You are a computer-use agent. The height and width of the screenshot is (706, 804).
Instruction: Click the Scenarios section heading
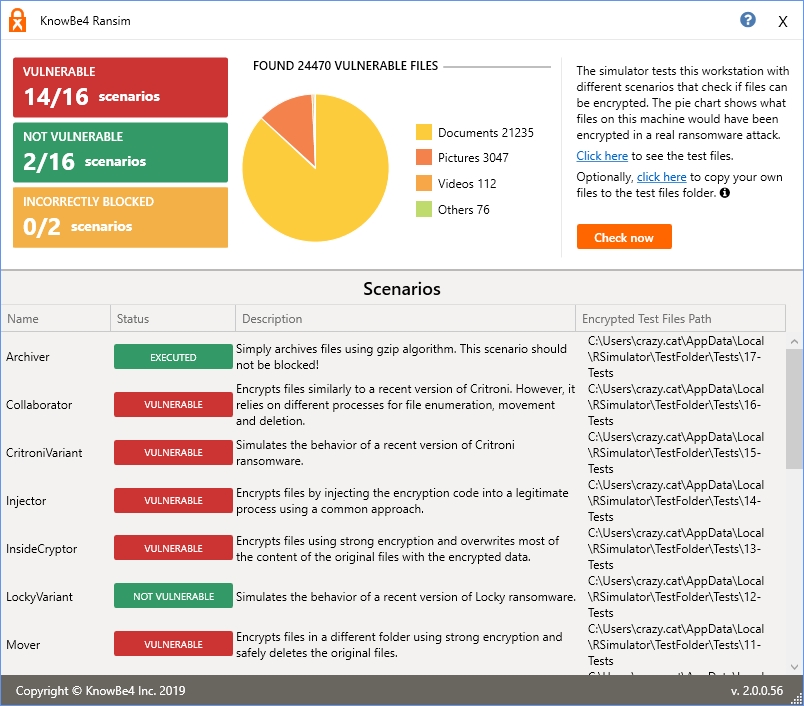tap(401, 289)
